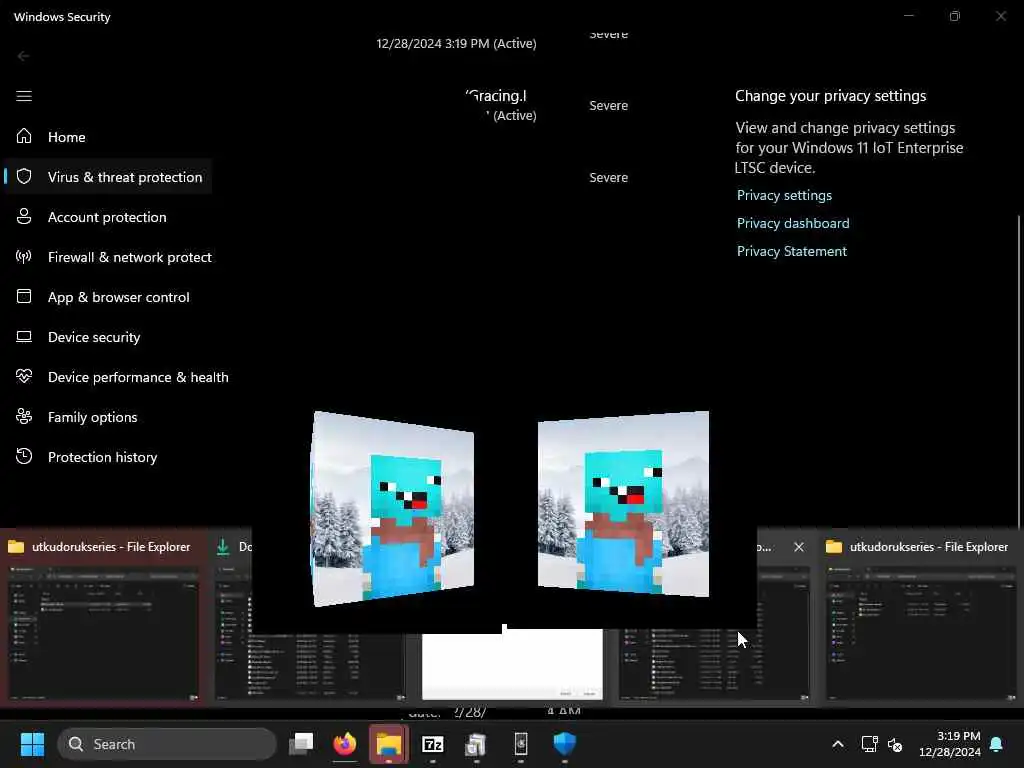Open the clock showing 3:19 PM

pyautogui.click(x=950, y=744)
